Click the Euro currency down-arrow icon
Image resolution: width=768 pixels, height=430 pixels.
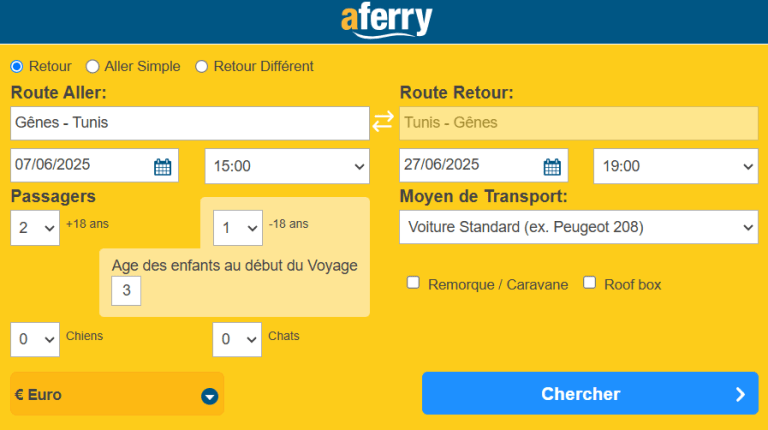pyautogui.click(x=209, y=396)
